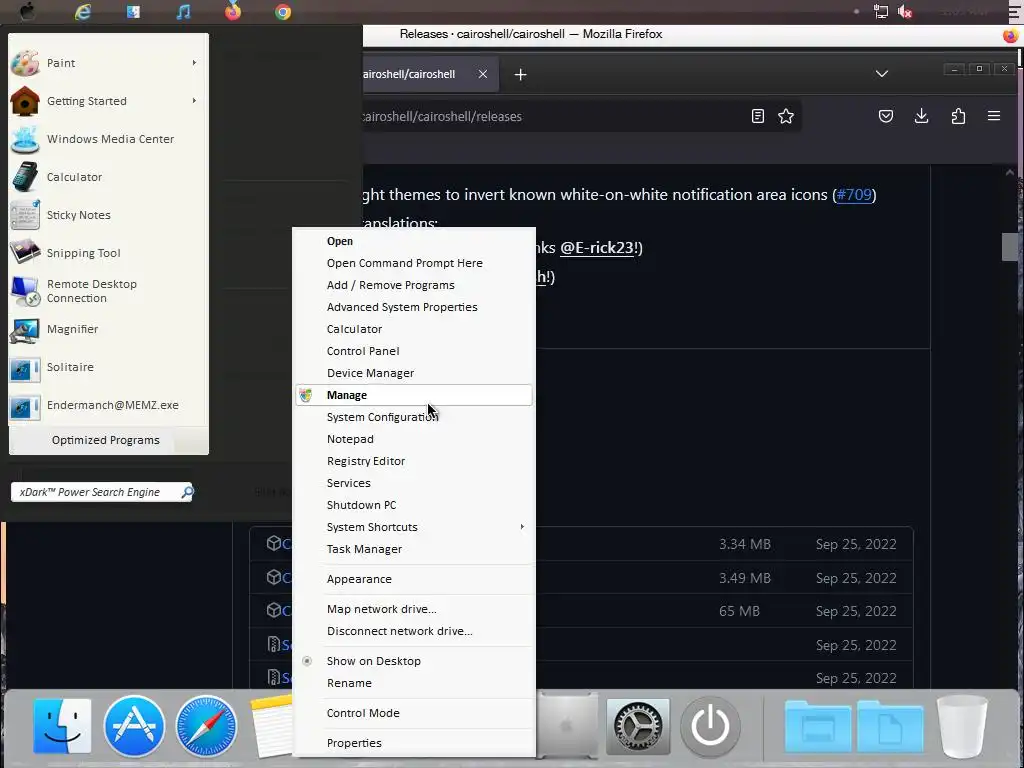Open the first blue folder in dock
Viewport: 1024px width, 768px height.
coord(816,727)
